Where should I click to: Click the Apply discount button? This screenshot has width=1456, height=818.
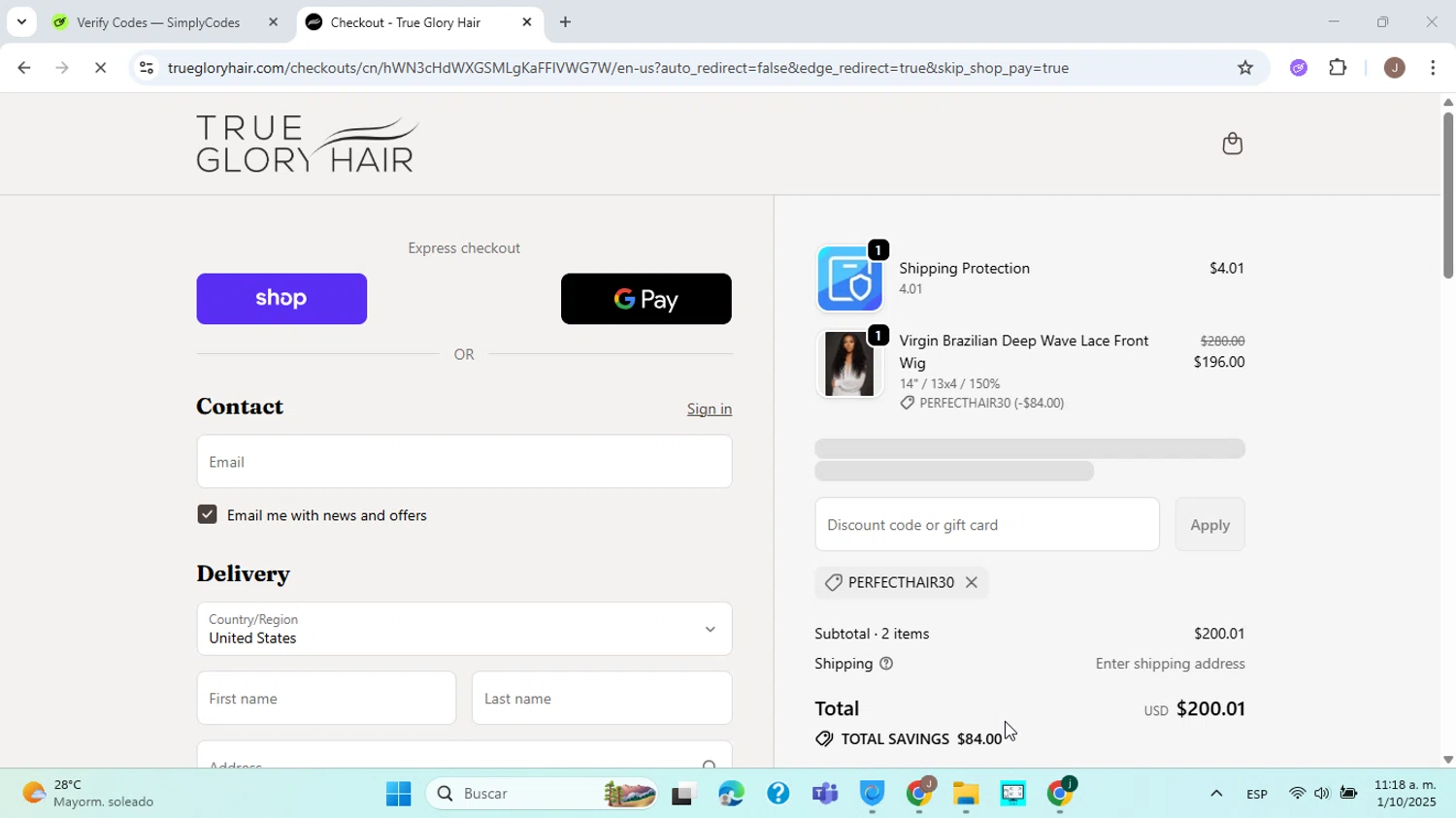pos(1209,525)
